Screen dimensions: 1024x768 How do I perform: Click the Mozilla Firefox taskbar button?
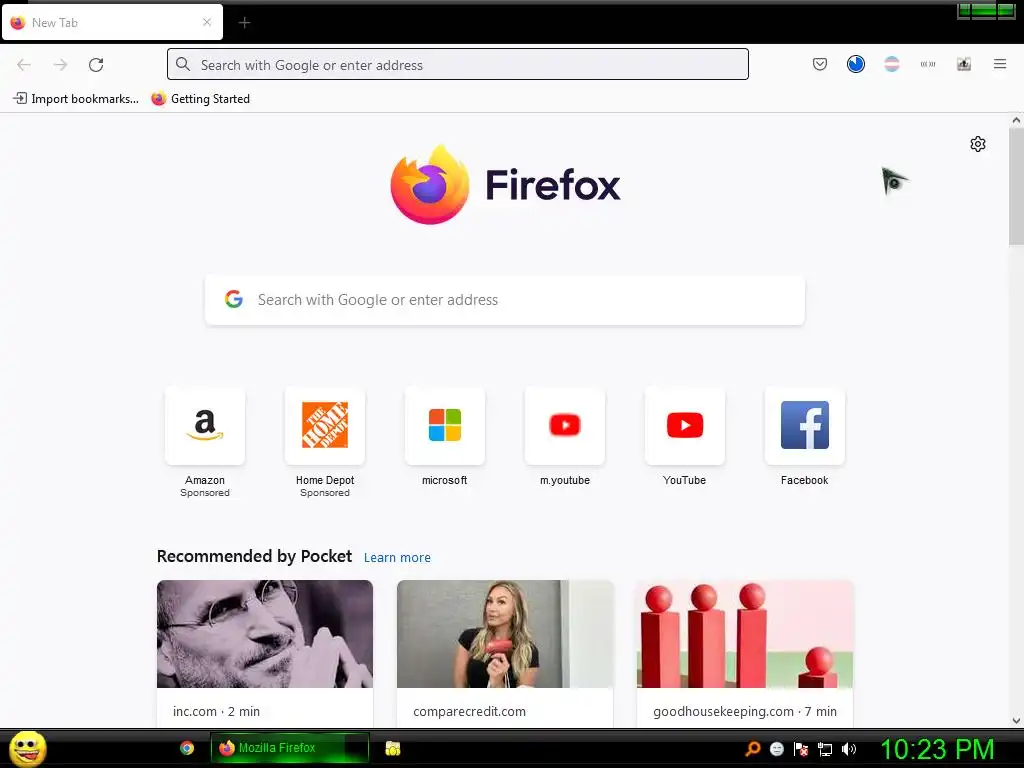pyautogui.click(x=290, y=748)
